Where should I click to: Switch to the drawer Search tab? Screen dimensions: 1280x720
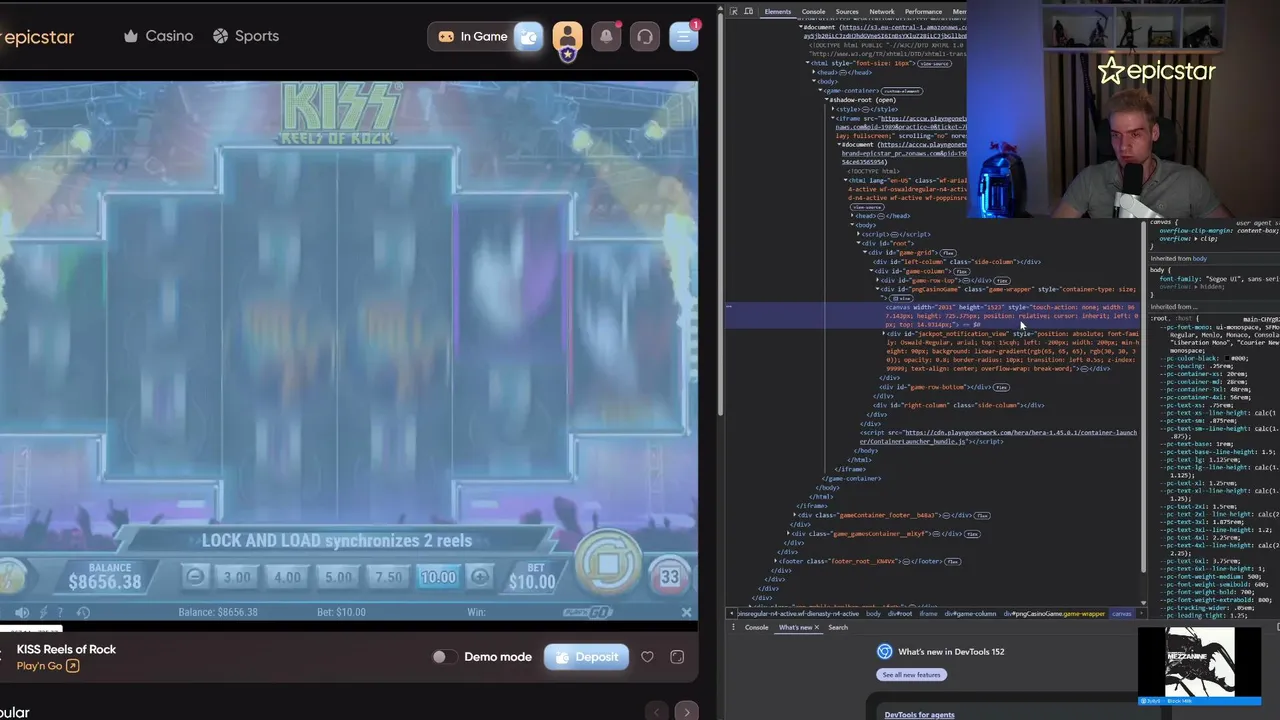838,627
